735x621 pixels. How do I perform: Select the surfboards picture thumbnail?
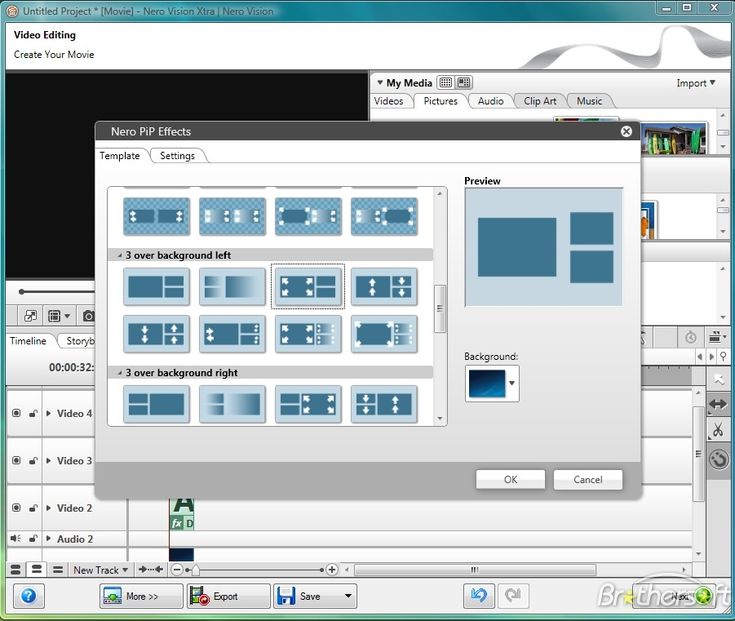pyautogui.click(x=675, y=139)
